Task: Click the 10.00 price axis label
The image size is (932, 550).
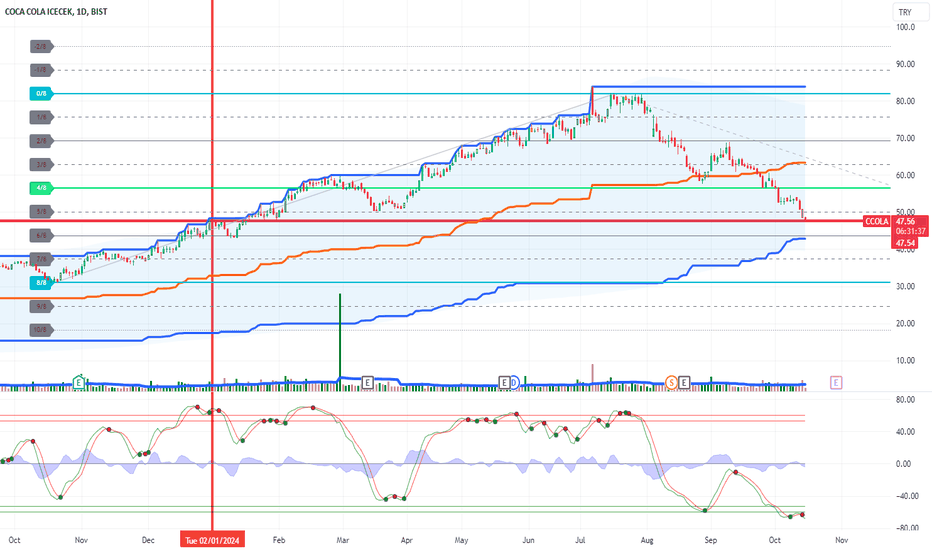Action: tap(906, 360)
